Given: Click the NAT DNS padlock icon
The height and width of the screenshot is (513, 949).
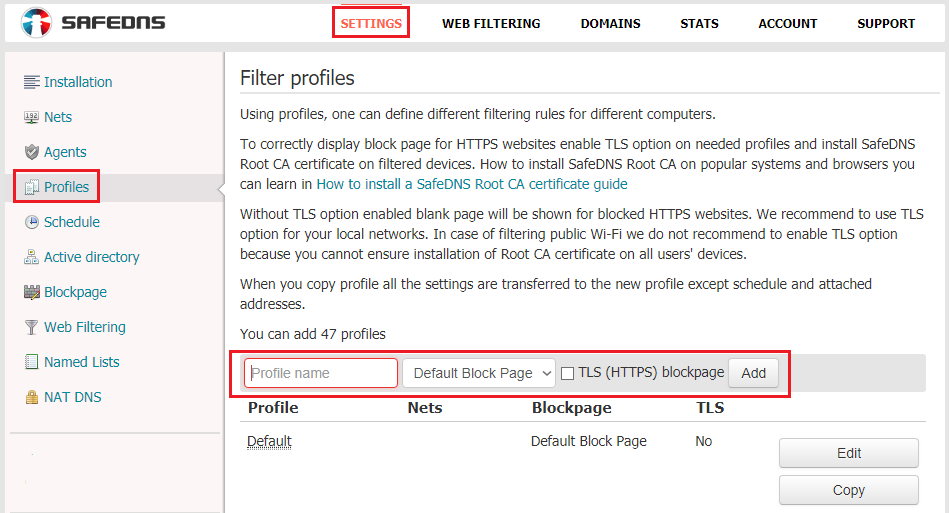Looking at the screenshot, I should (x=31, y=397).
